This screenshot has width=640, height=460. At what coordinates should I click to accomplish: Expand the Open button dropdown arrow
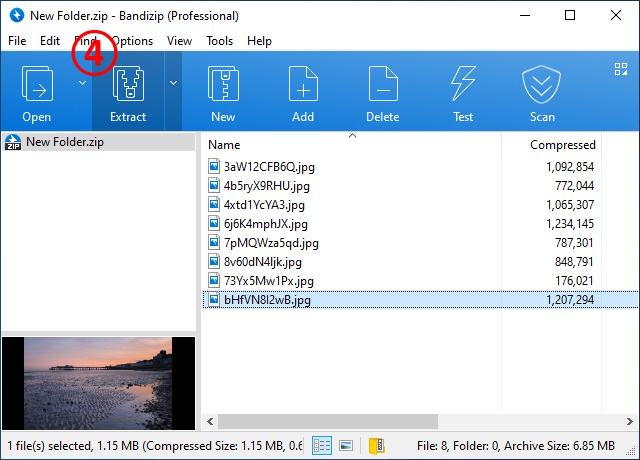(82, 83)
